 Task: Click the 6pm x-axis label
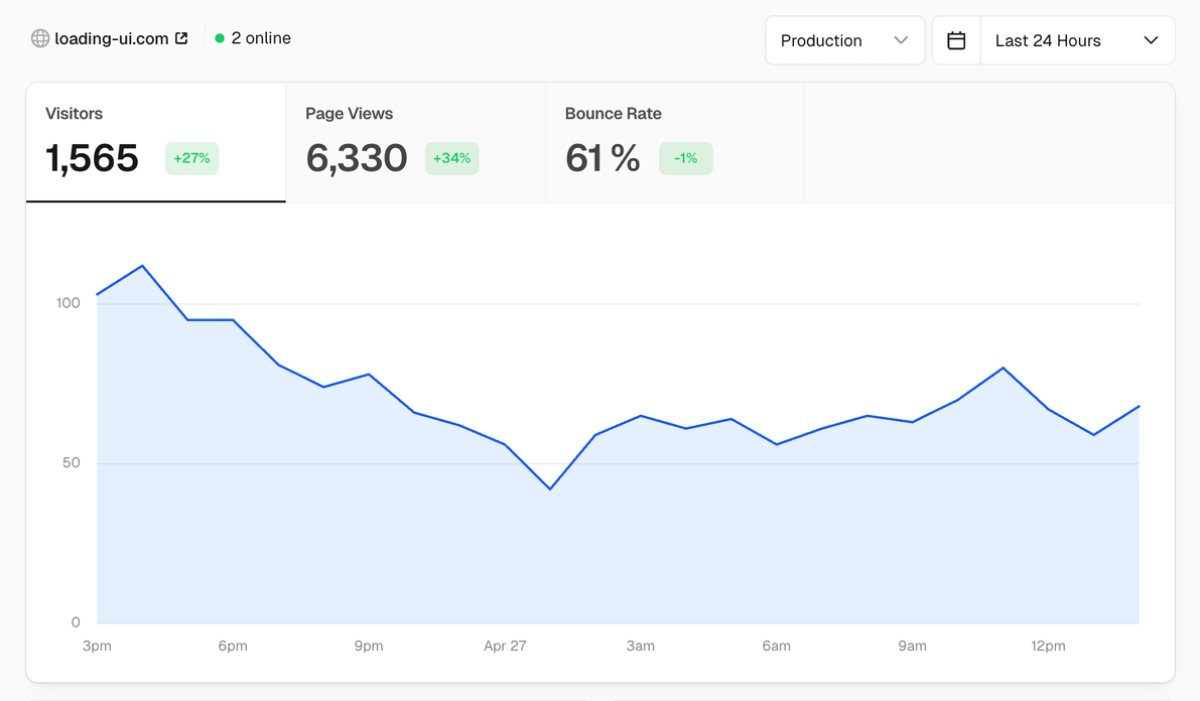[233, 646]
